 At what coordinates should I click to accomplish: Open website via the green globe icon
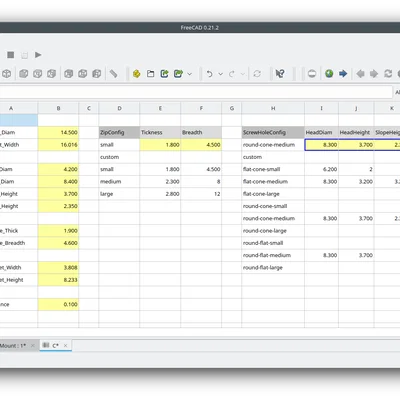click(x=329, y=74)
